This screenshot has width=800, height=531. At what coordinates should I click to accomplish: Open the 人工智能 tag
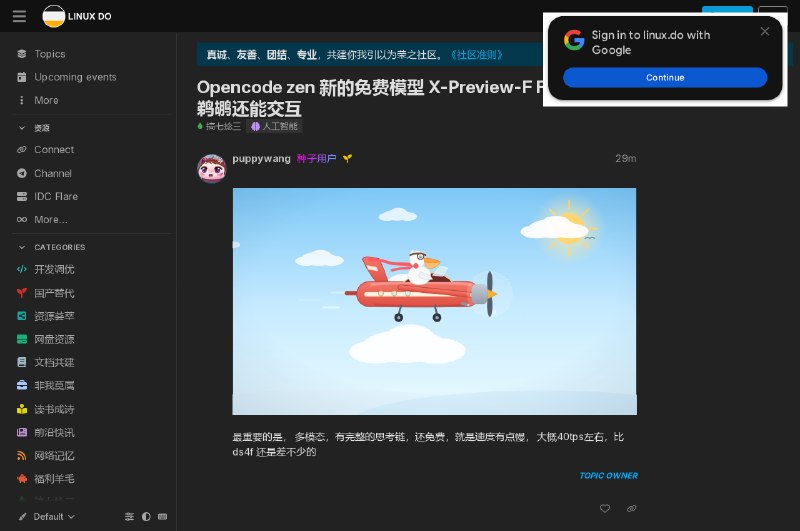(x=274, y=126)
